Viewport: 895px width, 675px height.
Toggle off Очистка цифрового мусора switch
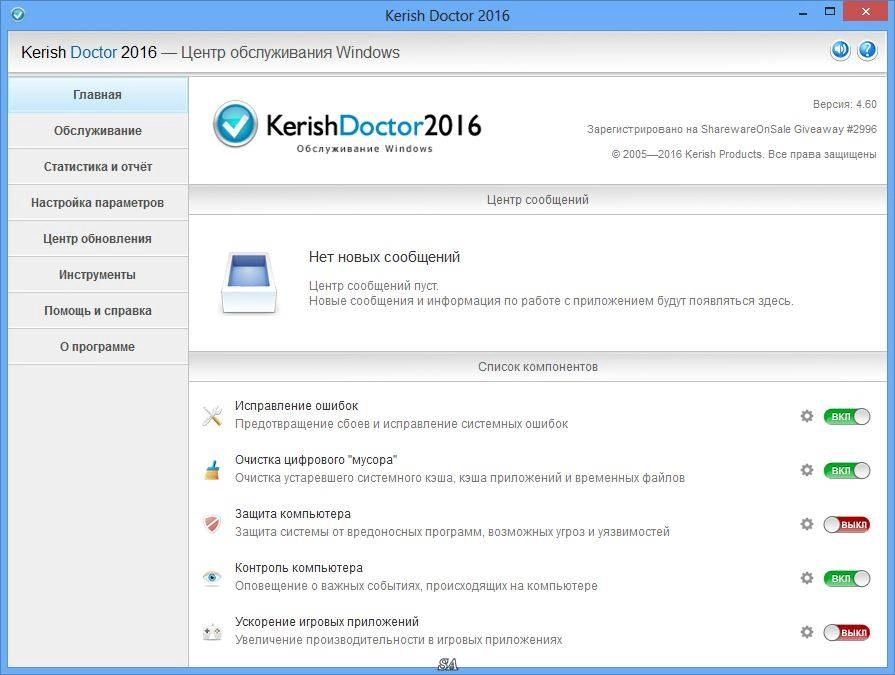click(846, 471)
